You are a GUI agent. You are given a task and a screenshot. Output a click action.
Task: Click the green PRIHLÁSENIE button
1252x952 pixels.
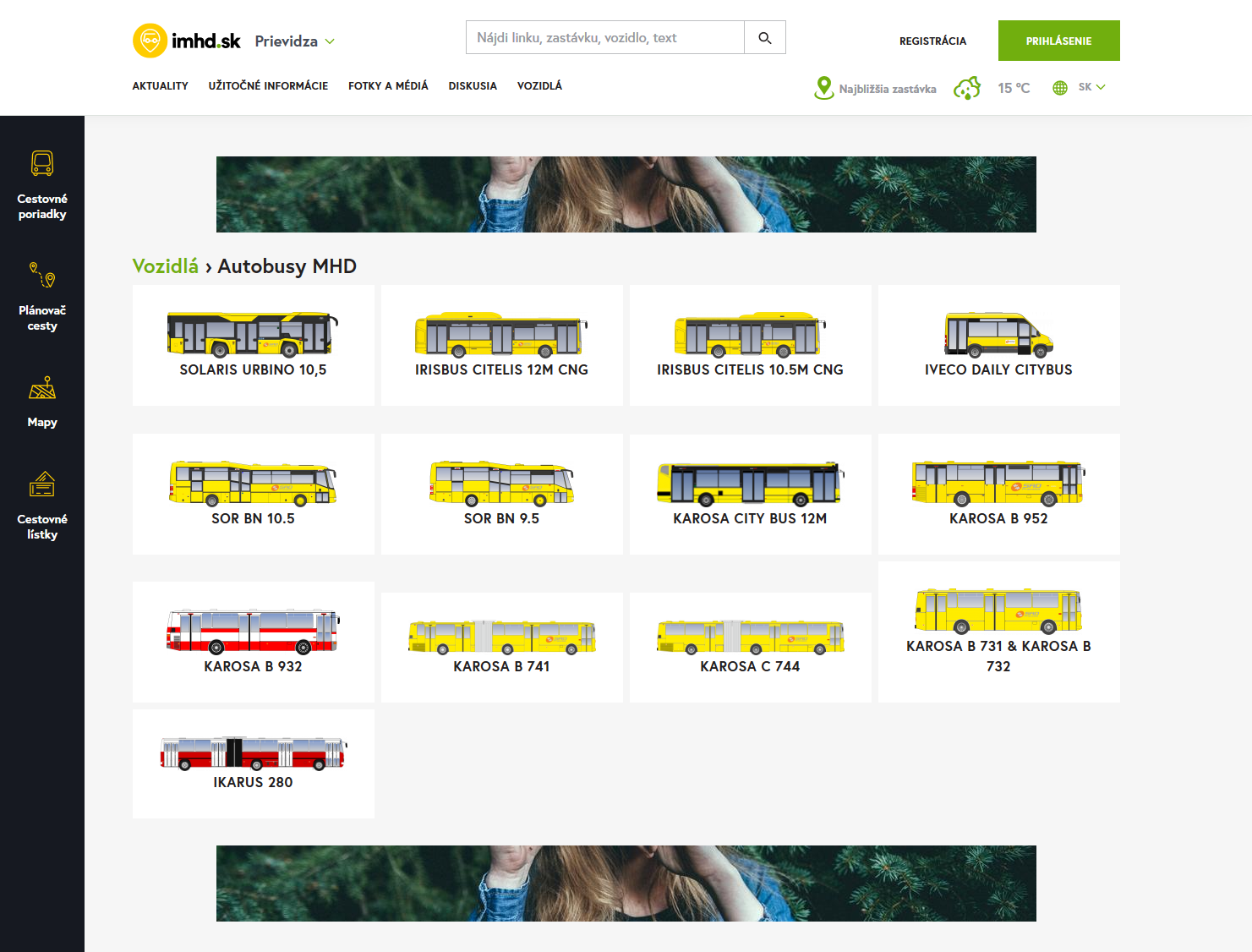[x=1058, y=41]
